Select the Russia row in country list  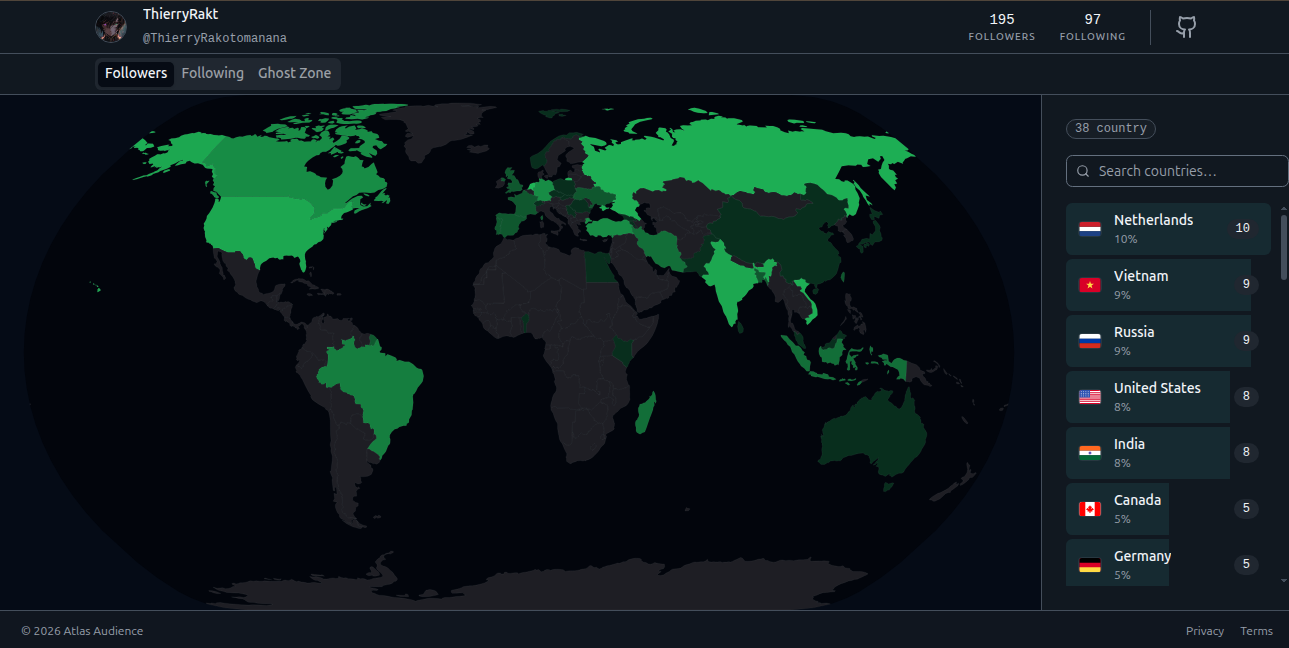pos(1168,341)
